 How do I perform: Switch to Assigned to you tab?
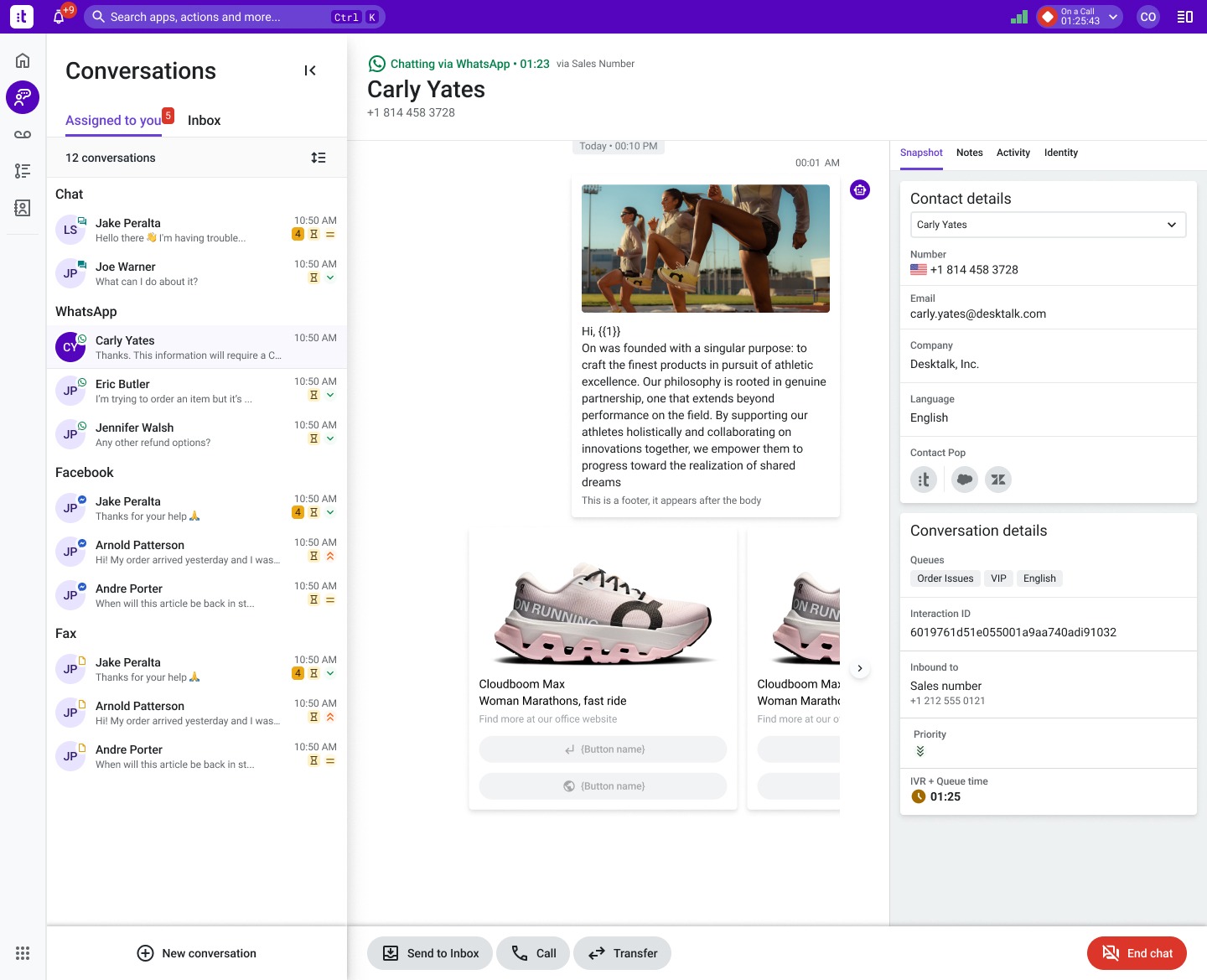[113, 121]
